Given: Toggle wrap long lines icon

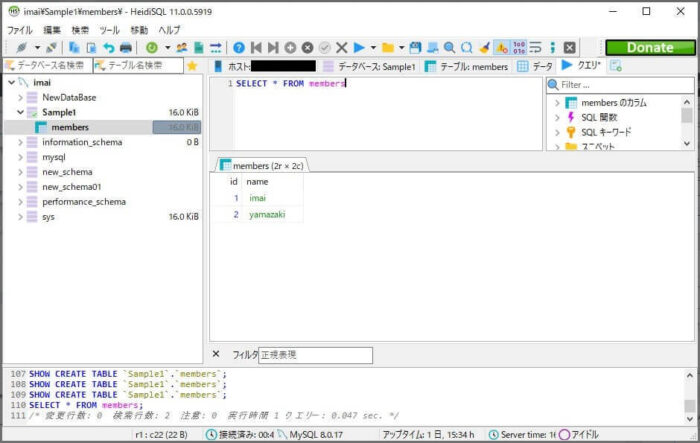Looking at the screenshot, I should 536,48.
